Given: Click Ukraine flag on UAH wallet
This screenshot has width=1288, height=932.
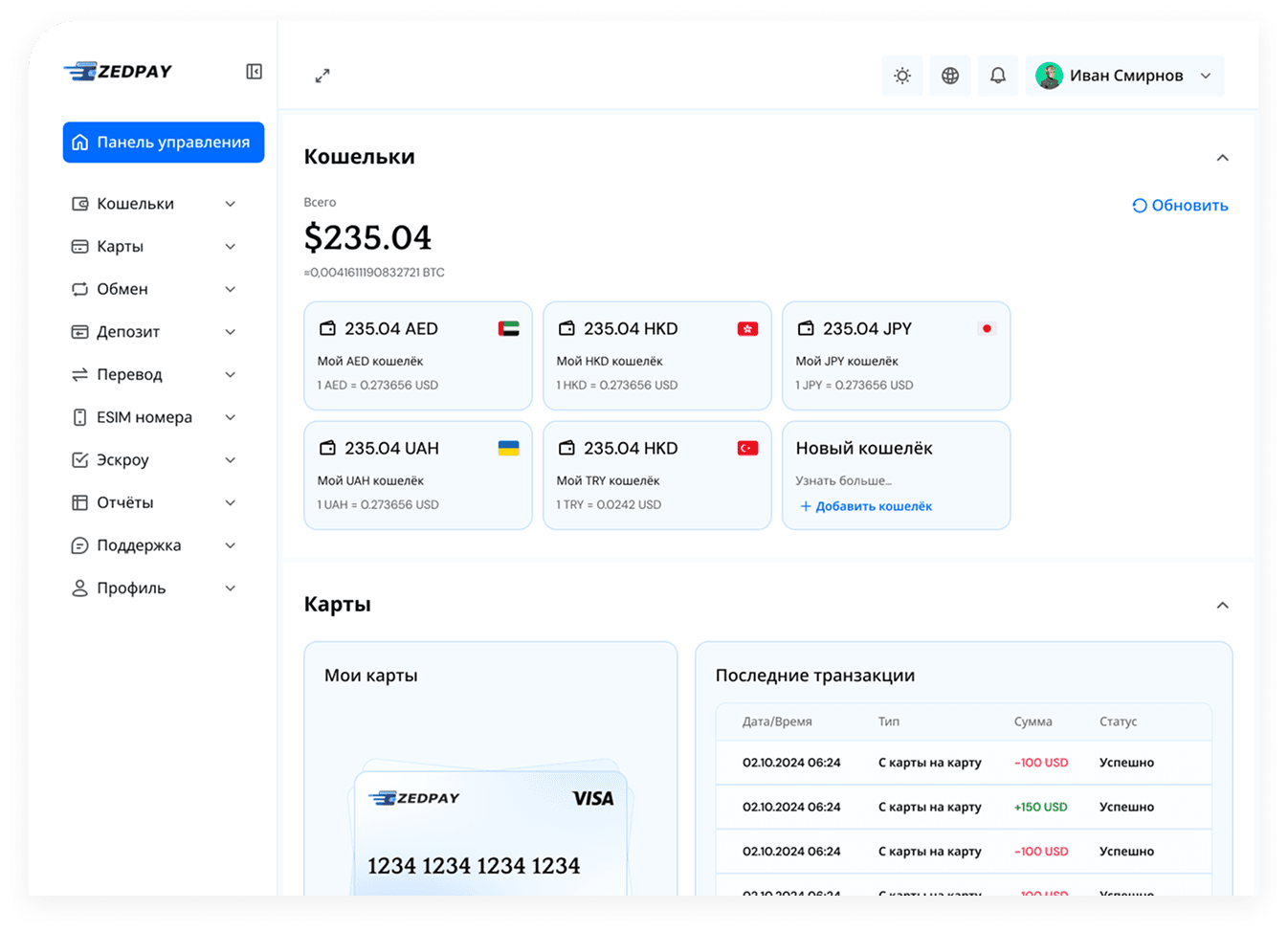Looking at the screenshot, I should click(x=509, y=448).
